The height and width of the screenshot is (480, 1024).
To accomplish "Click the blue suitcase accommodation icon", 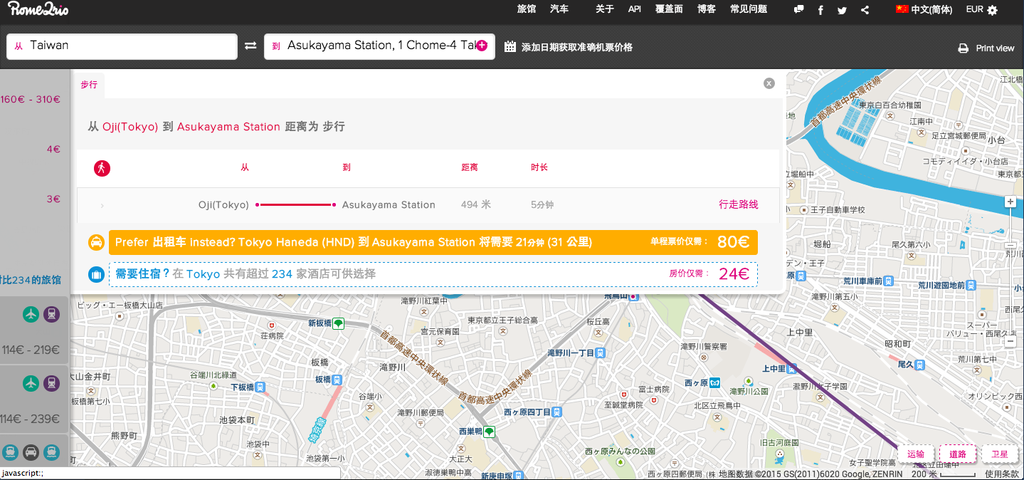I will coord(96,274).
